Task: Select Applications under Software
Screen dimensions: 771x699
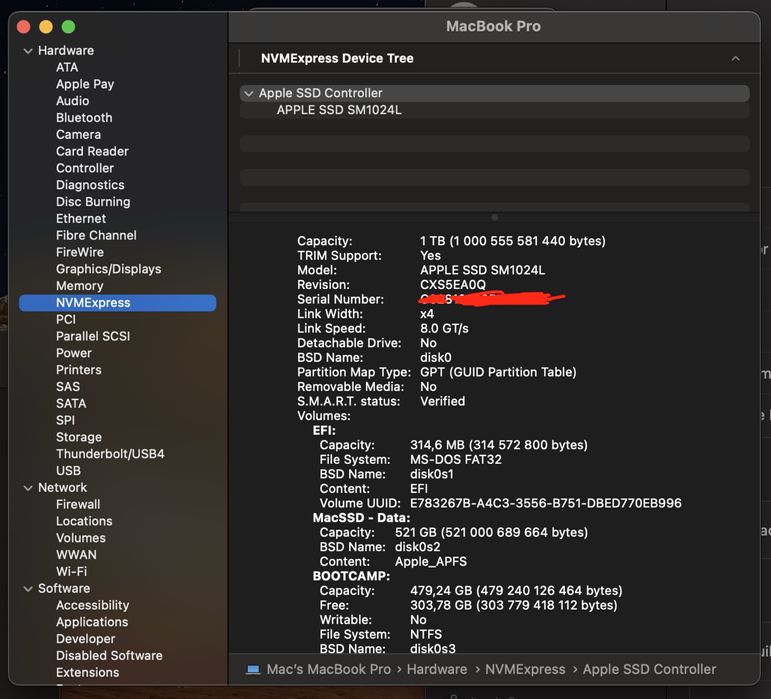Action: click(x=92, y=622)
